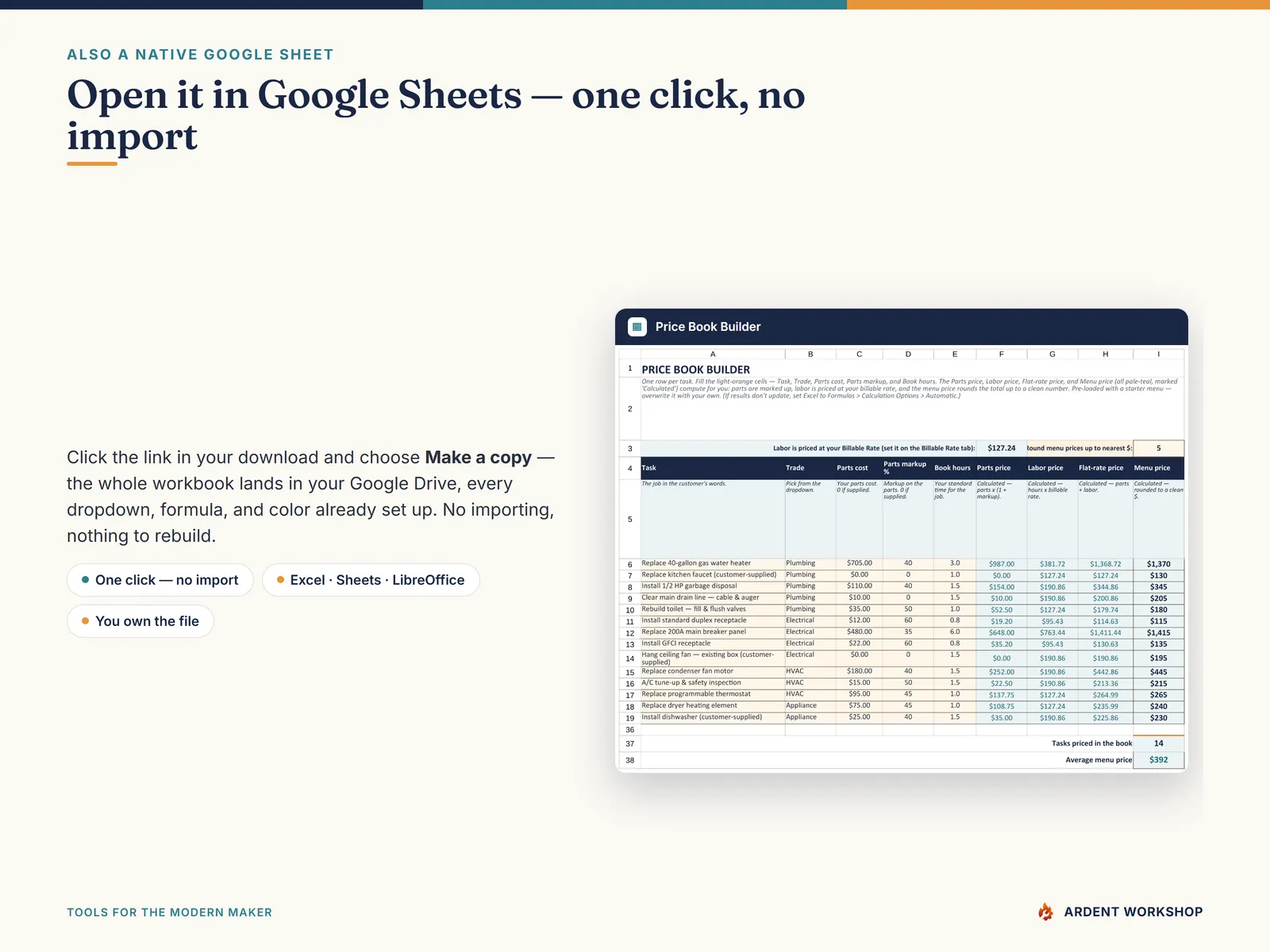
Task: Click the 'Menu price' header cell
Action: click(x=1159, y=468)
